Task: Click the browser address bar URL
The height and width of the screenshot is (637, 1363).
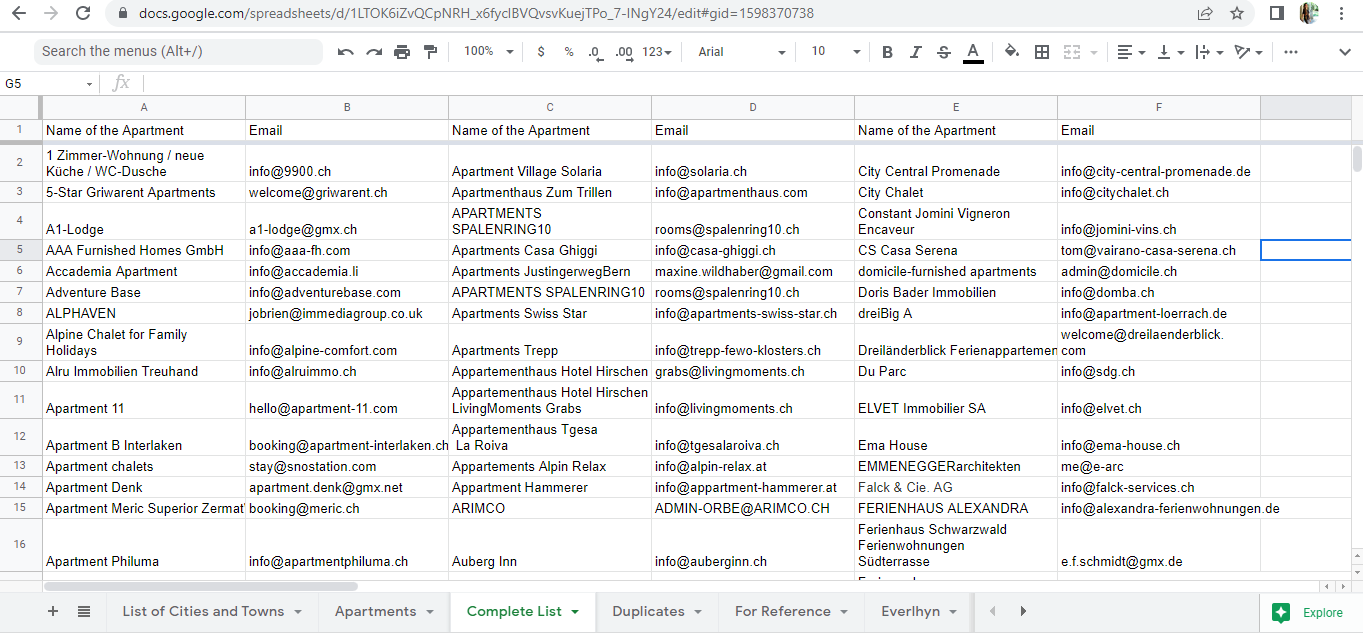Action: pos(474,14)
